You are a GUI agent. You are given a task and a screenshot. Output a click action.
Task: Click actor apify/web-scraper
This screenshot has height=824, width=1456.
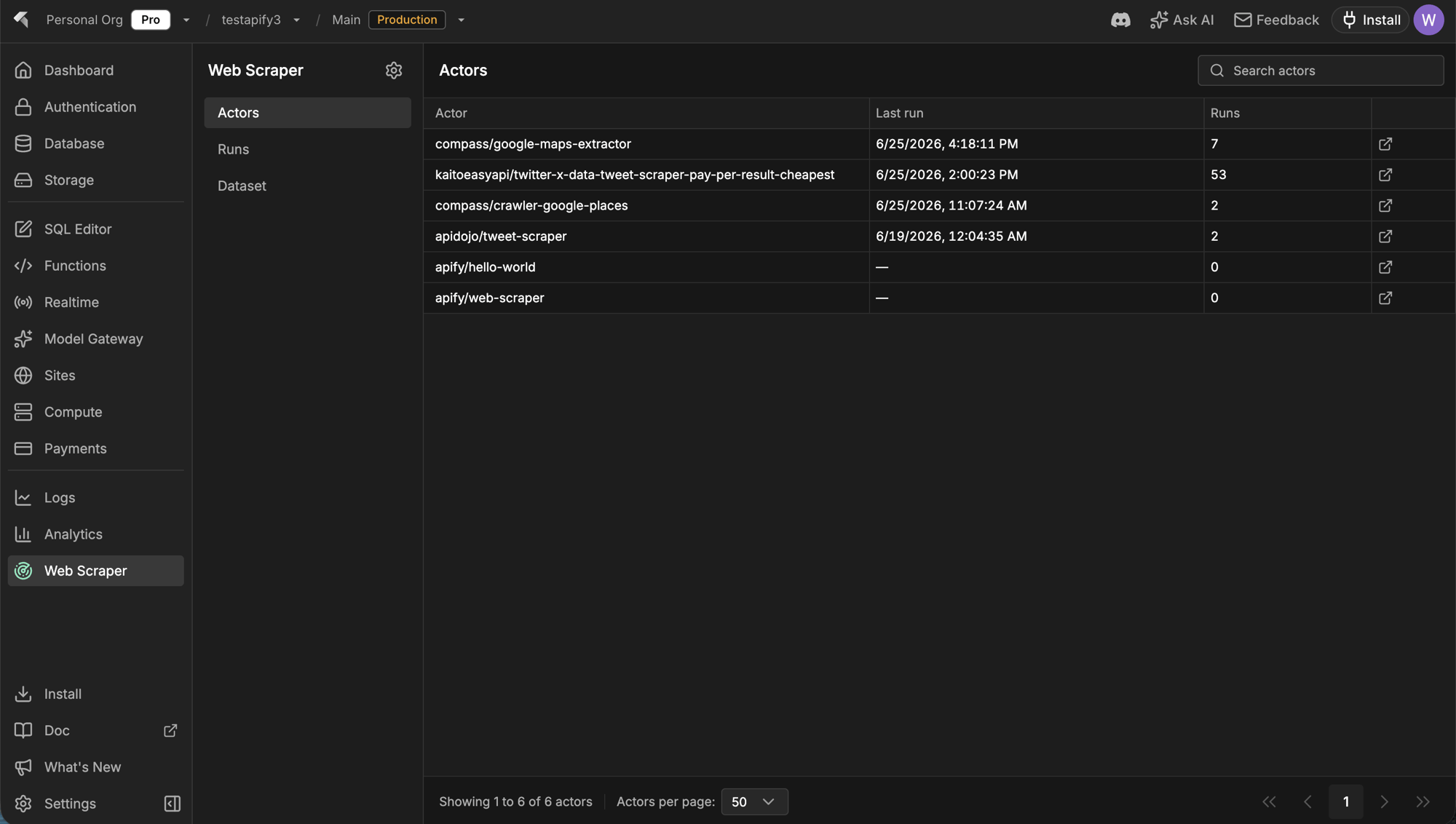[490, 298]
